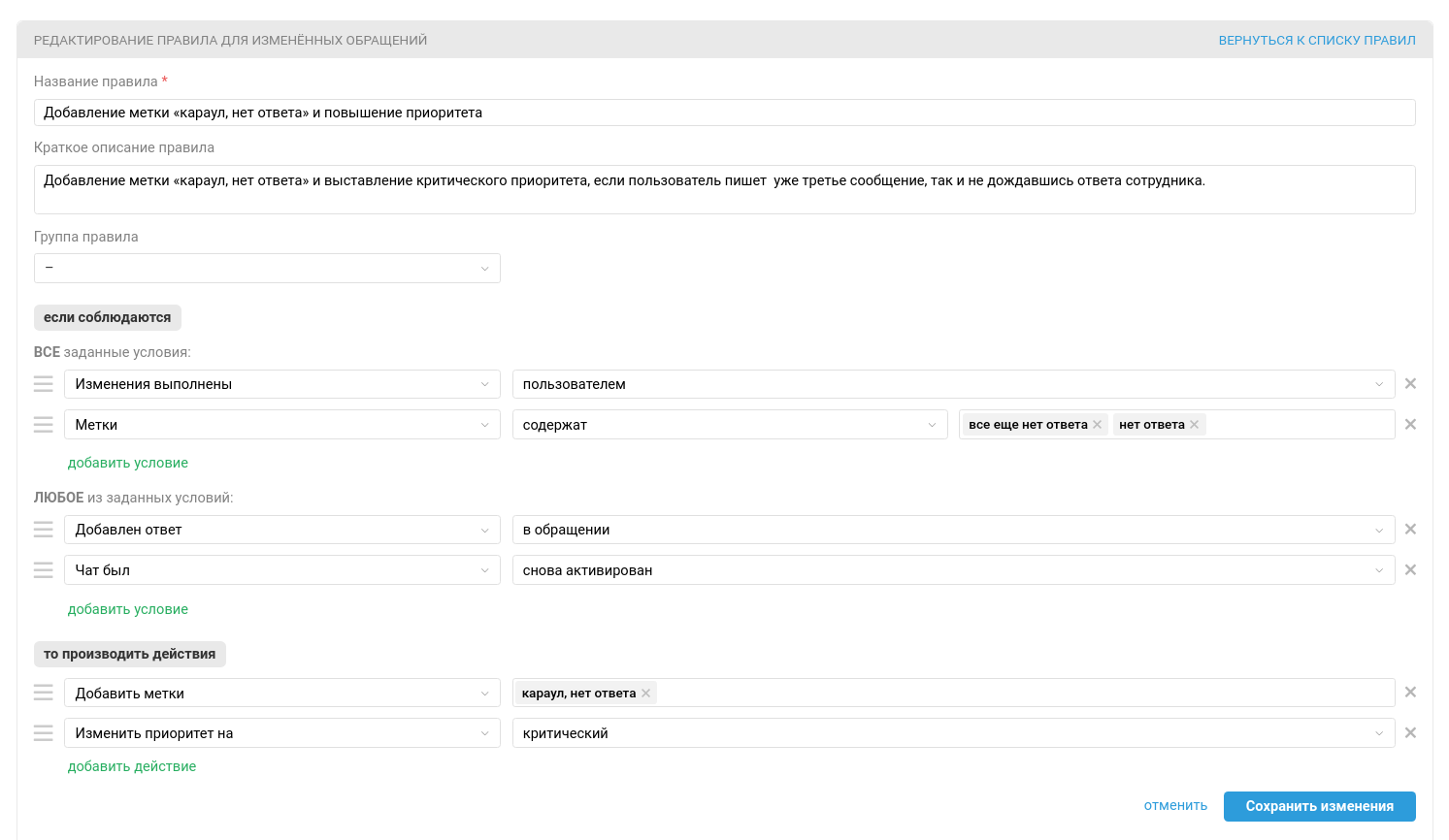Click the 'отменить' link
Image resolution: width=1449 pixels, height=840 pixels.
point(1175,806)
